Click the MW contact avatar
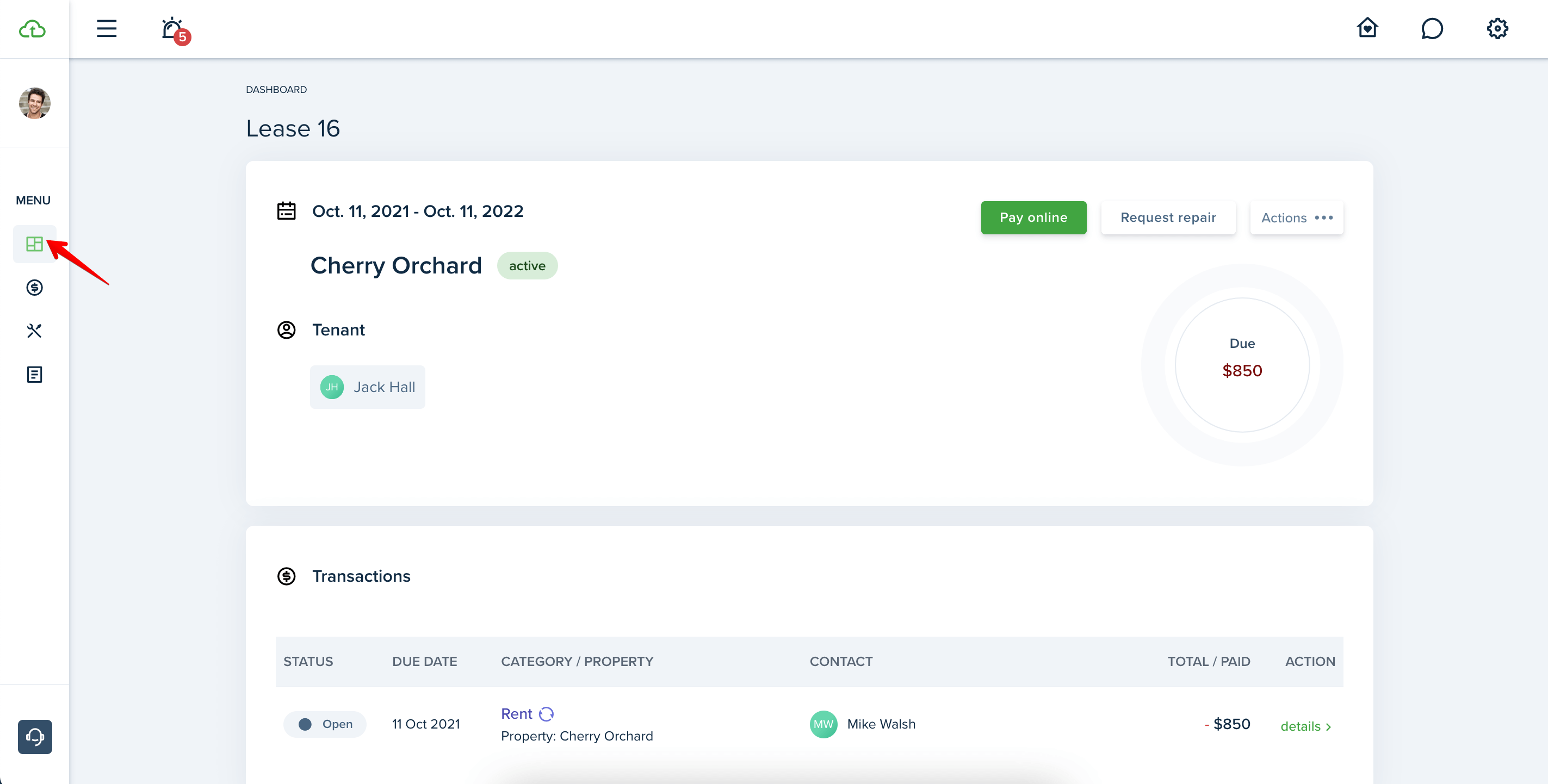 click(x=823, y=724)
